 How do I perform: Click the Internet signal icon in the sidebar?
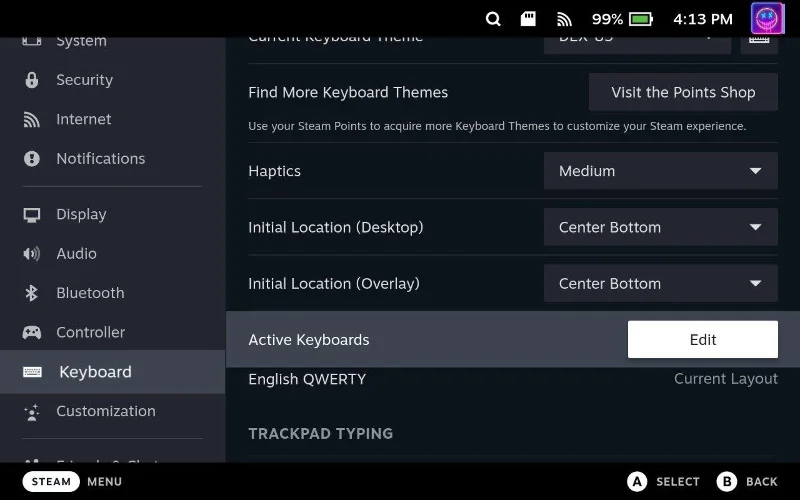point(32,119)
